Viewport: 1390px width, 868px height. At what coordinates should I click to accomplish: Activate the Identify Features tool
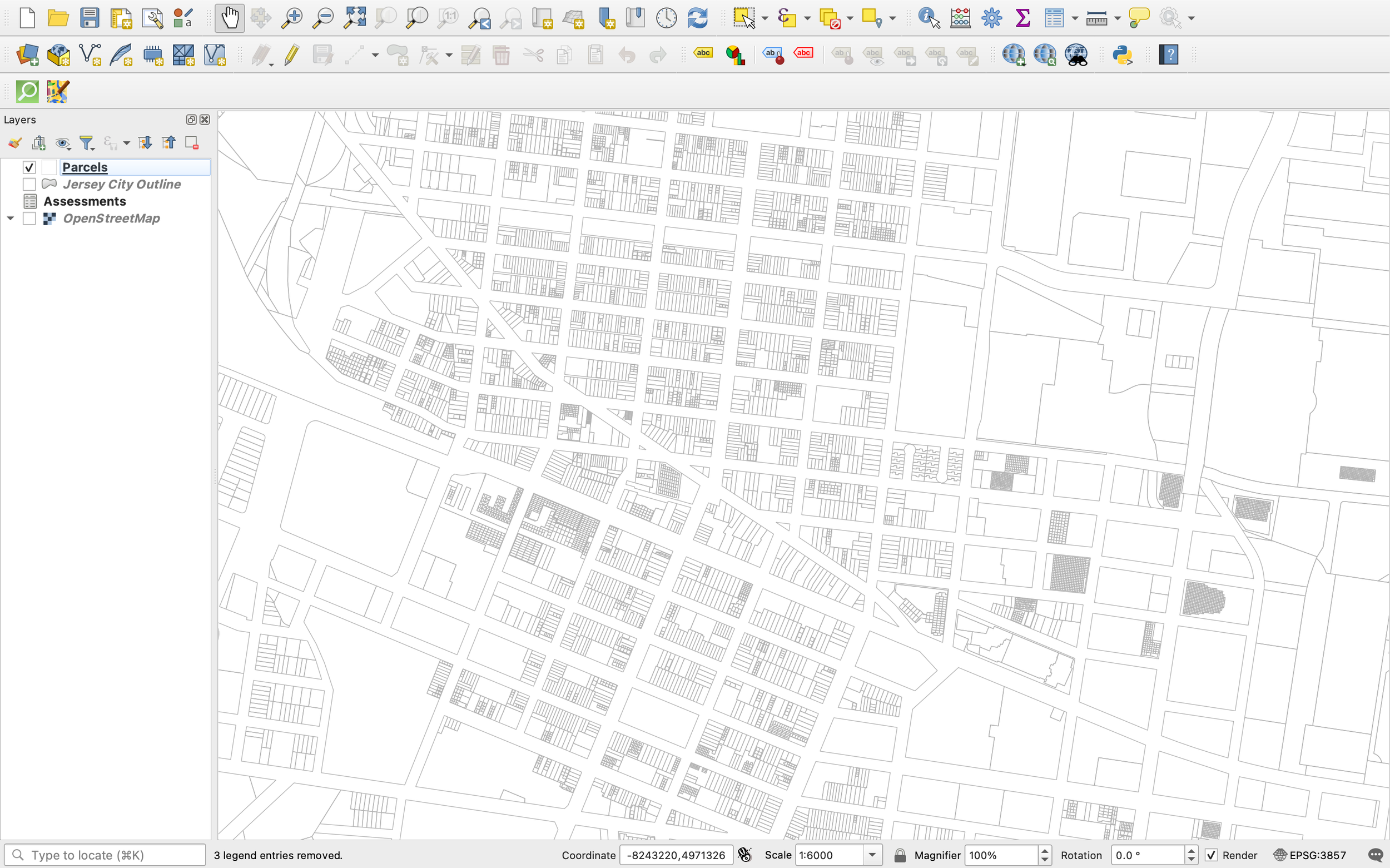coord(928,18)
